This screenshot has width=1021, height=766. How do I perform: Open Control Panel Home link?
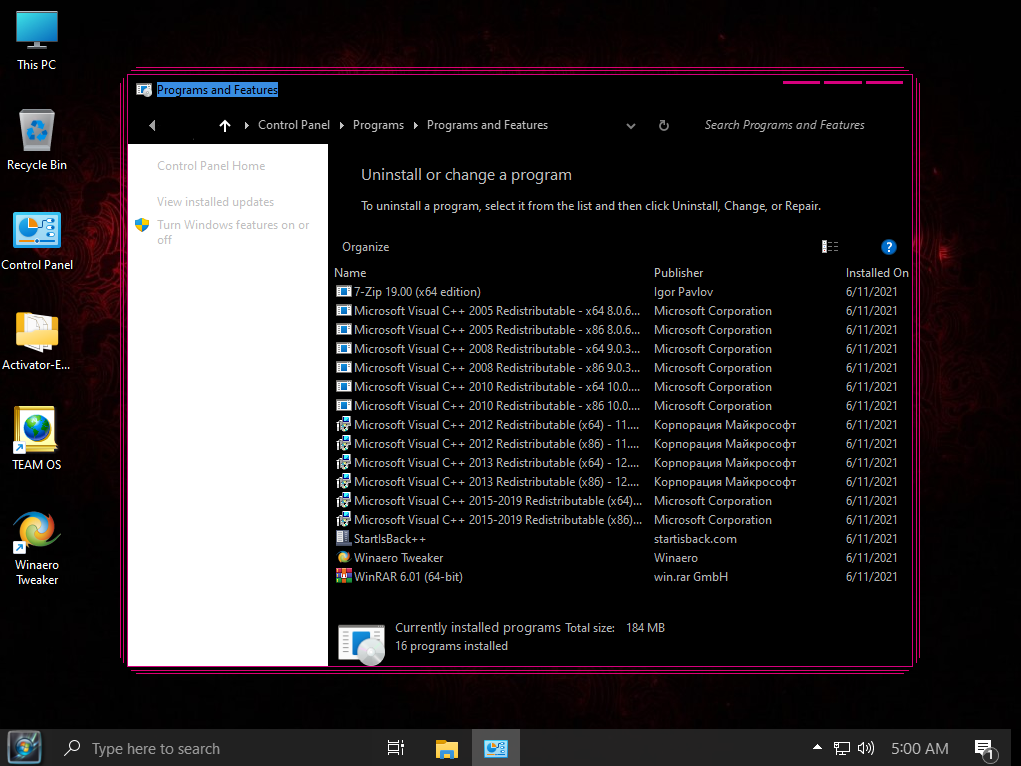tap(211, 166)
